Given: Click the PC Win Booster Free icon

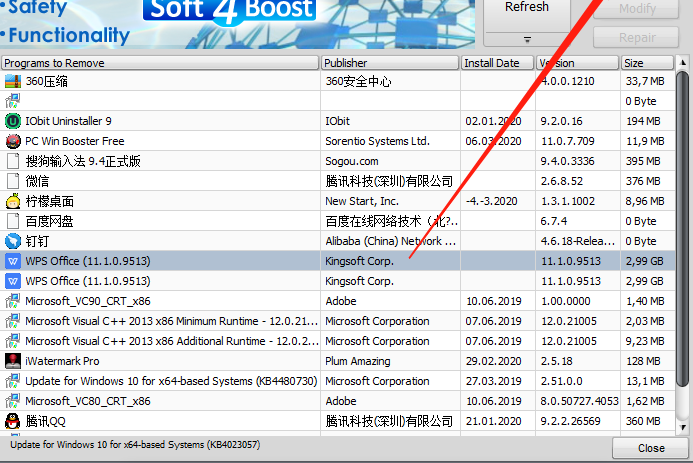Looking at the screenshot, I should coord(13,141).
